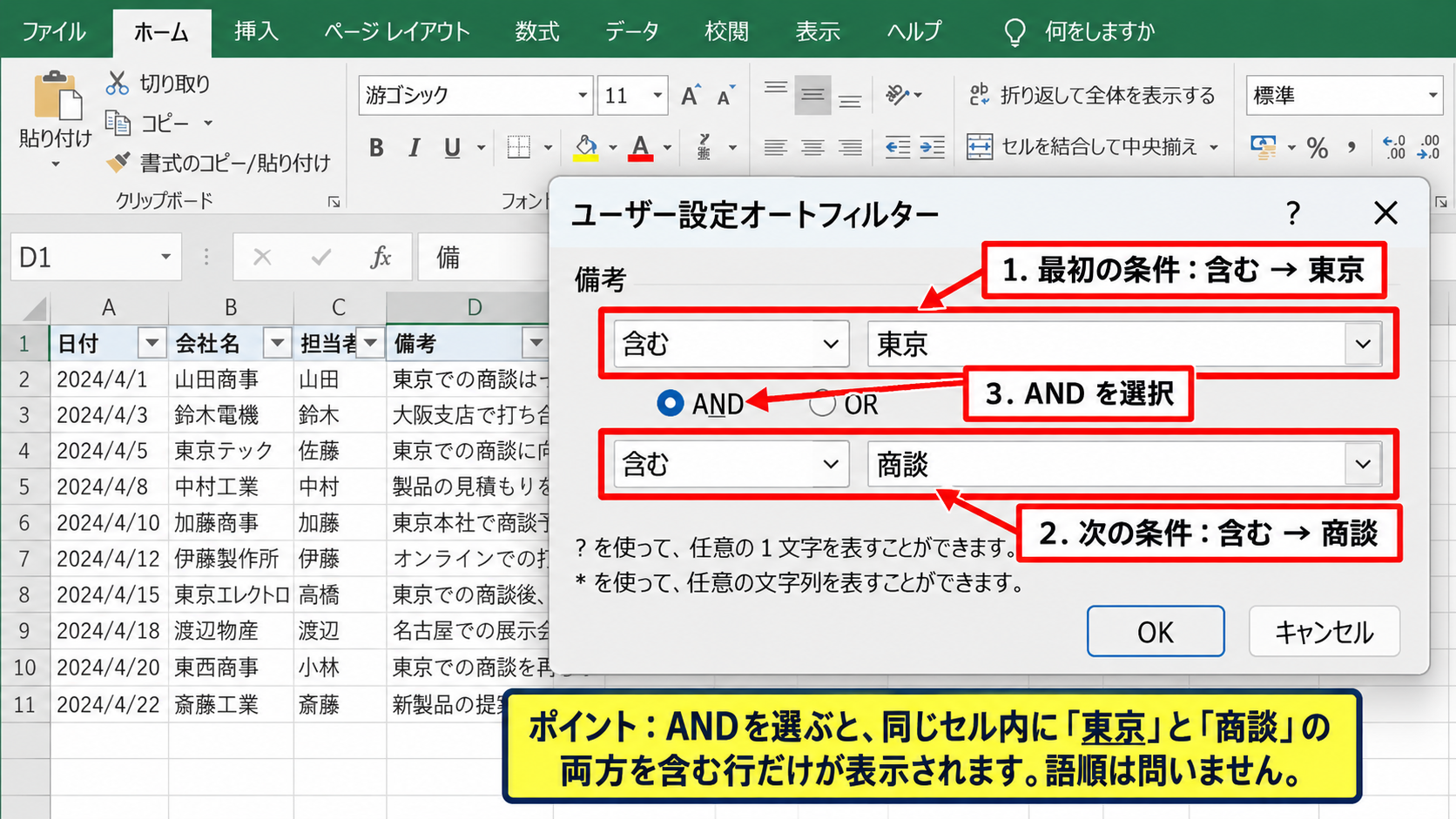This screenshot has height=819, width=1456.
Task: Switch to the データ tab
Action: coord(632,32)
